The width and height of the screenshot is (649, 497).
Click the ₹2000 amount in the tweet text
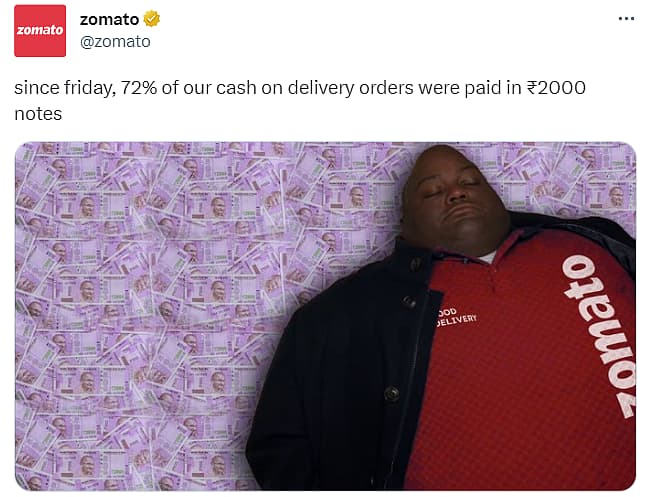pyautogui.click(x=556, y=88)
